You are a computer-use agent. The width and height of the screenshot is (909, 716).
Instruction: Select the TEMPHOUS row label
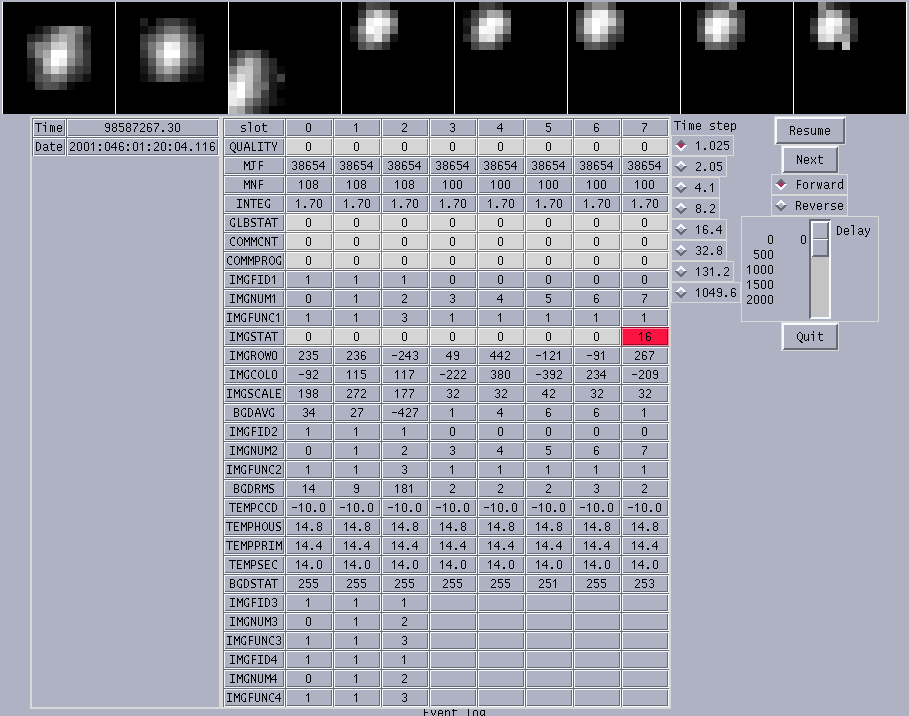[x=254, y=527]
